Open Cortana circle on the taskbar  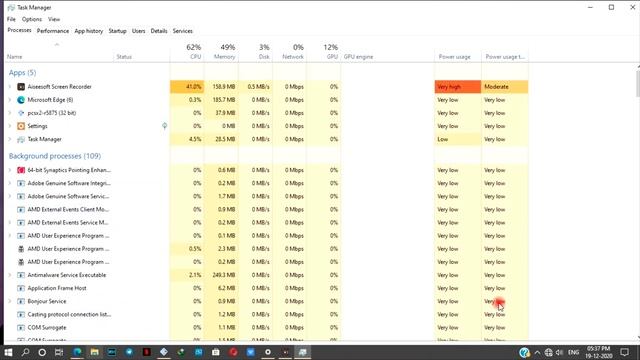42,352
